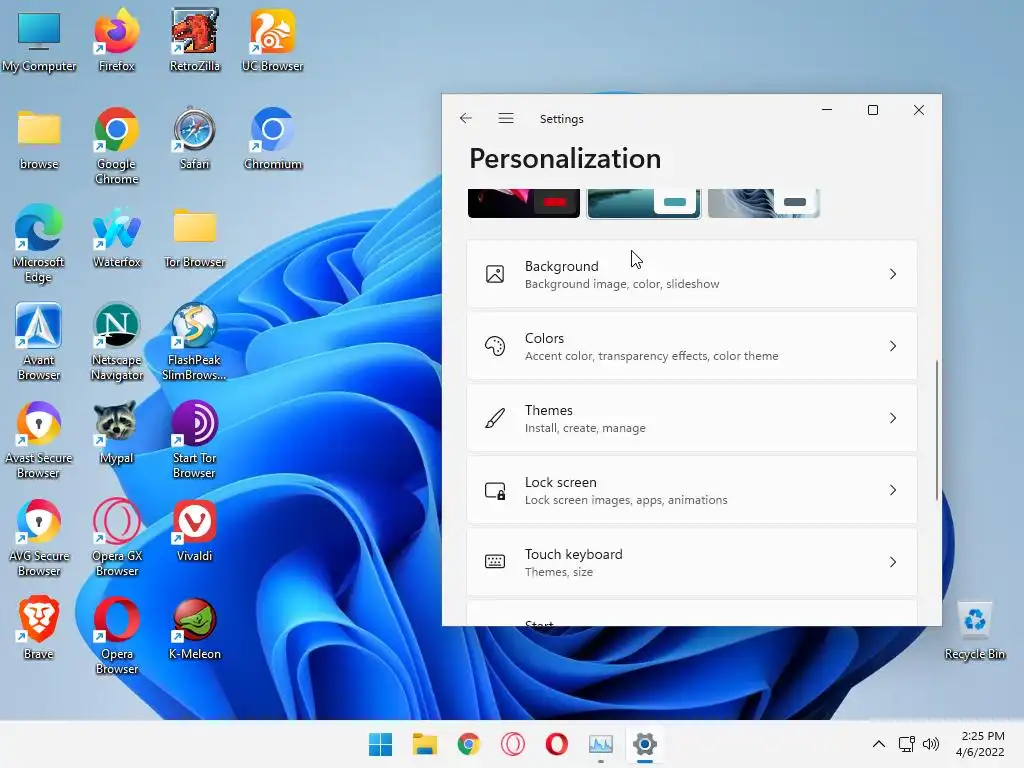Open Microsoft Edge desktop shortcut
The image size is (1024, 768).
(39, 244)
